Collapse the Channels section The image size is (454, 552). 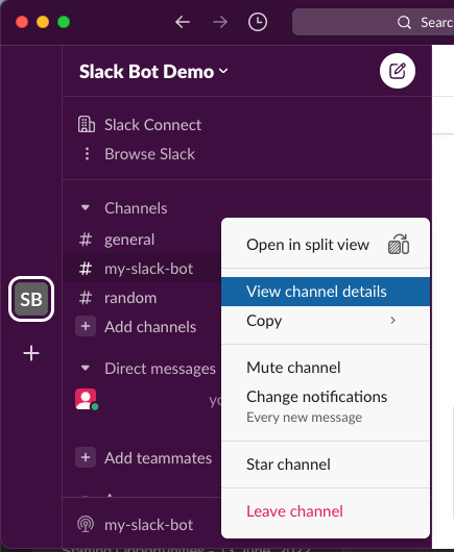(85, 208)
